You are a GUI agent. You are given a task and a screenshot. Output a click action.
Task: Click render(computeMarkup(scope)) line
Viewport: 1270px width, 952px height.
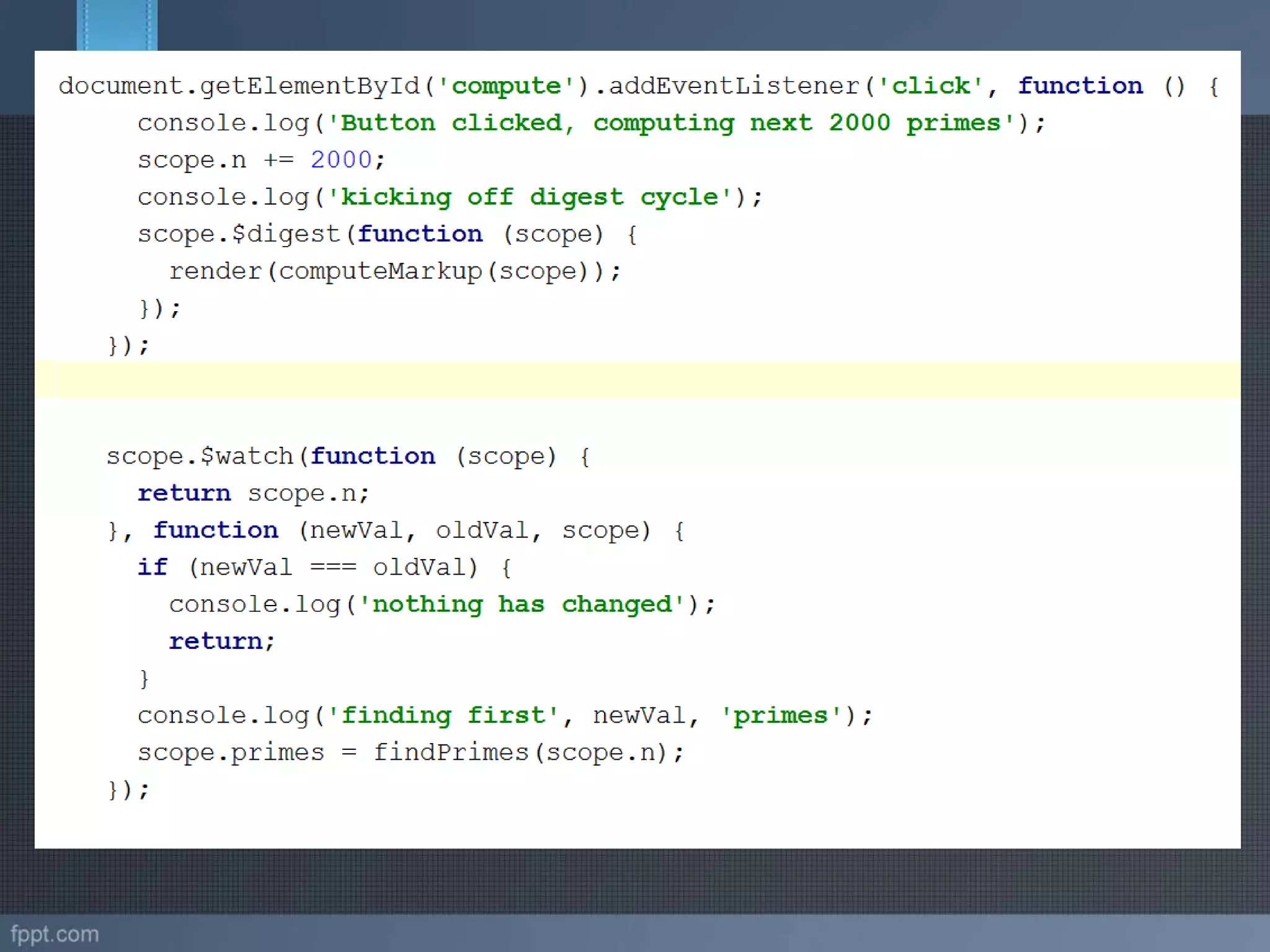pos(394,271)
